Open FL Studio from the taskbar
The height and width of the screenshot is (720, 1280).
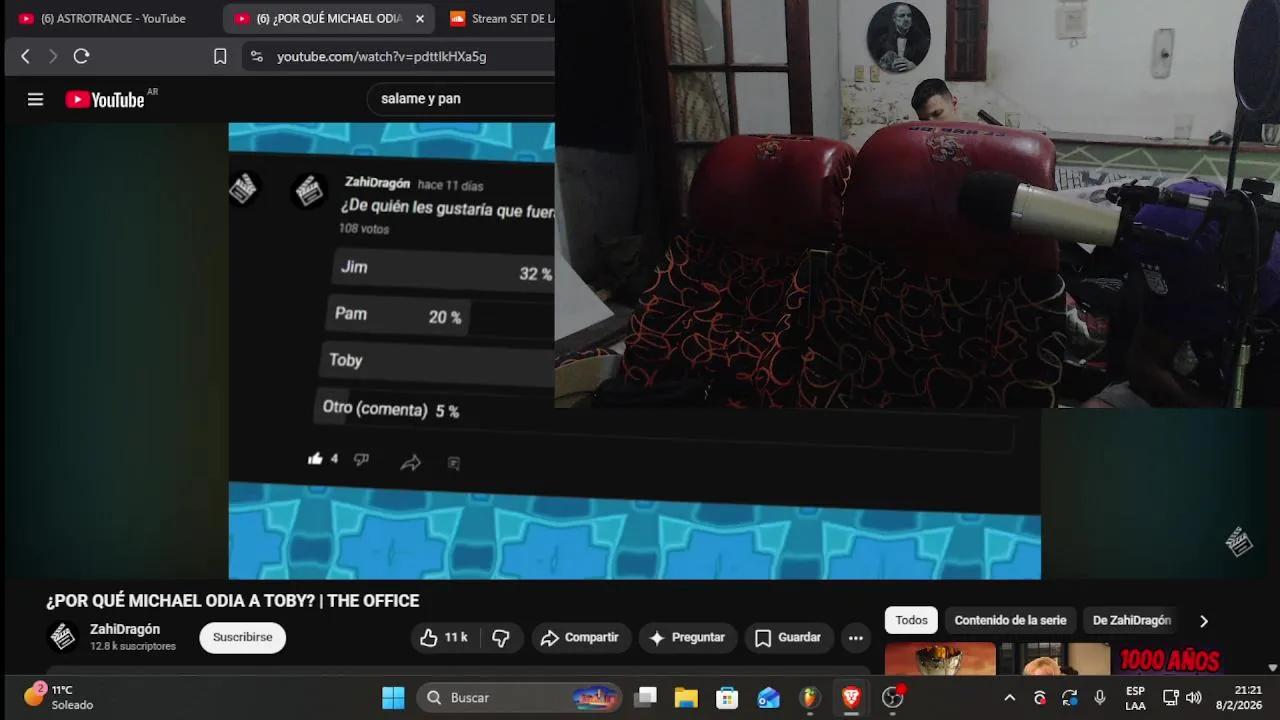click(809, 697)
